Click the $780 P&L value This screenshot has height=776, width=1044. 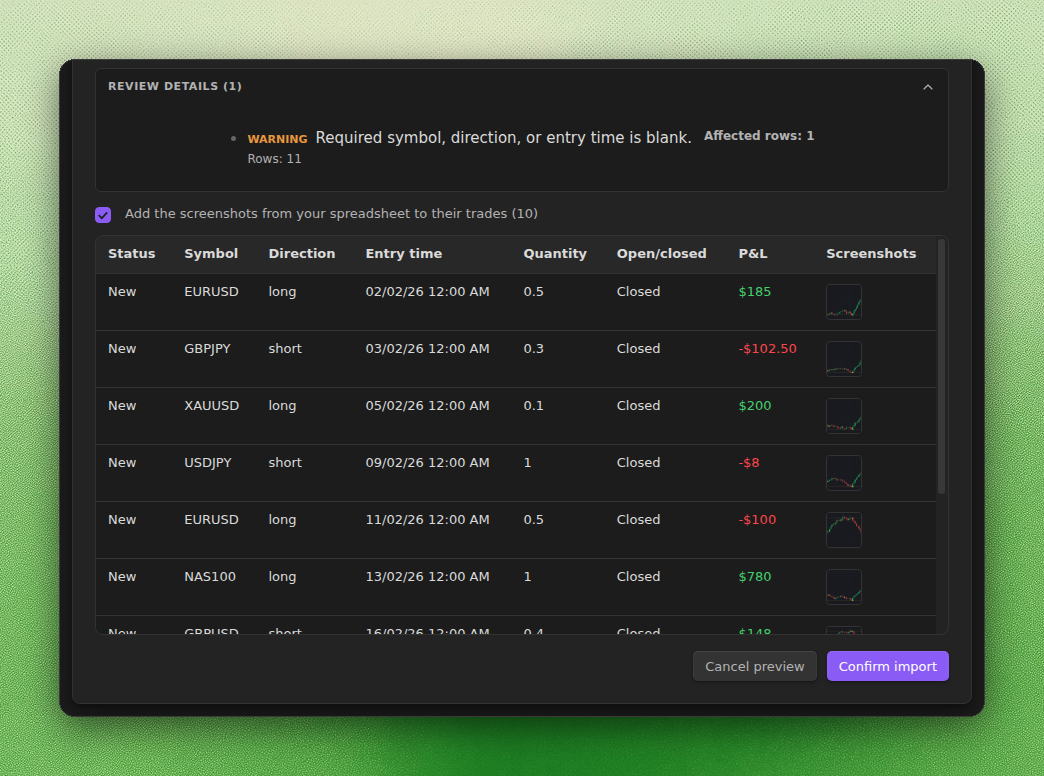[754, 577]
